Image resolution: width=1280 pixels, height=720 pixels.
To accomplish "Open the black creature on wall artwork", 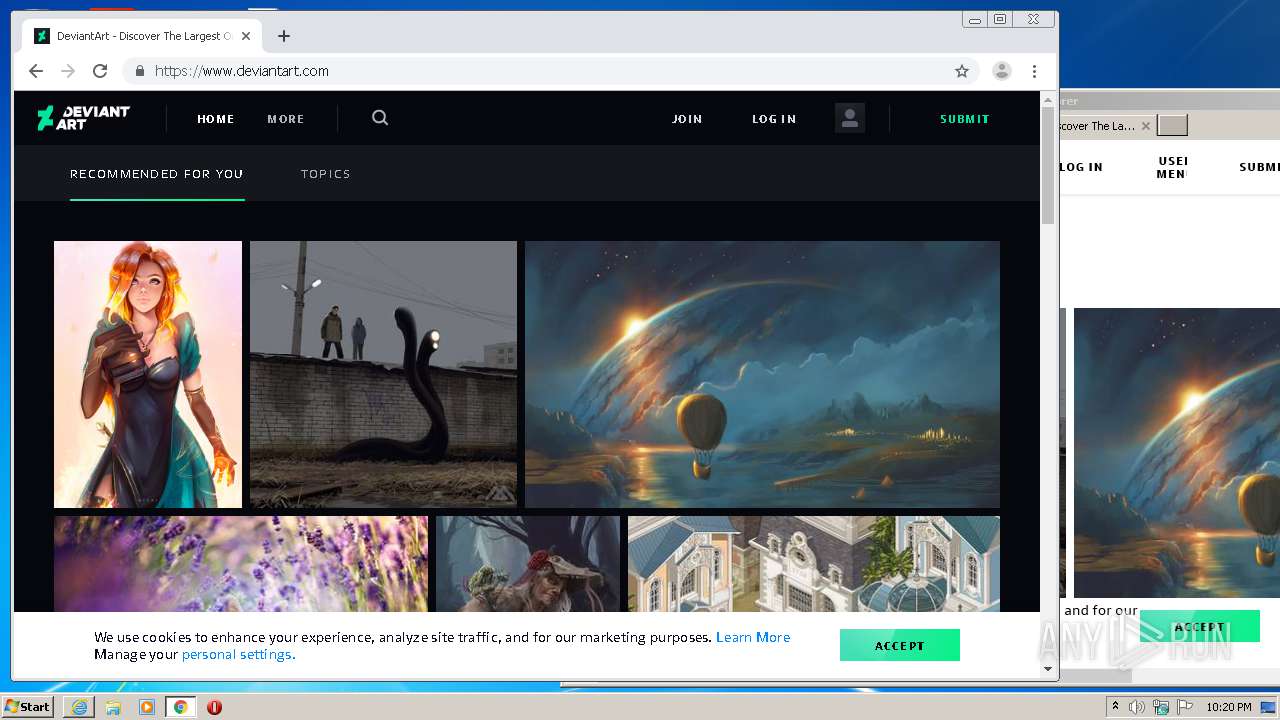I will coord(383,374).
